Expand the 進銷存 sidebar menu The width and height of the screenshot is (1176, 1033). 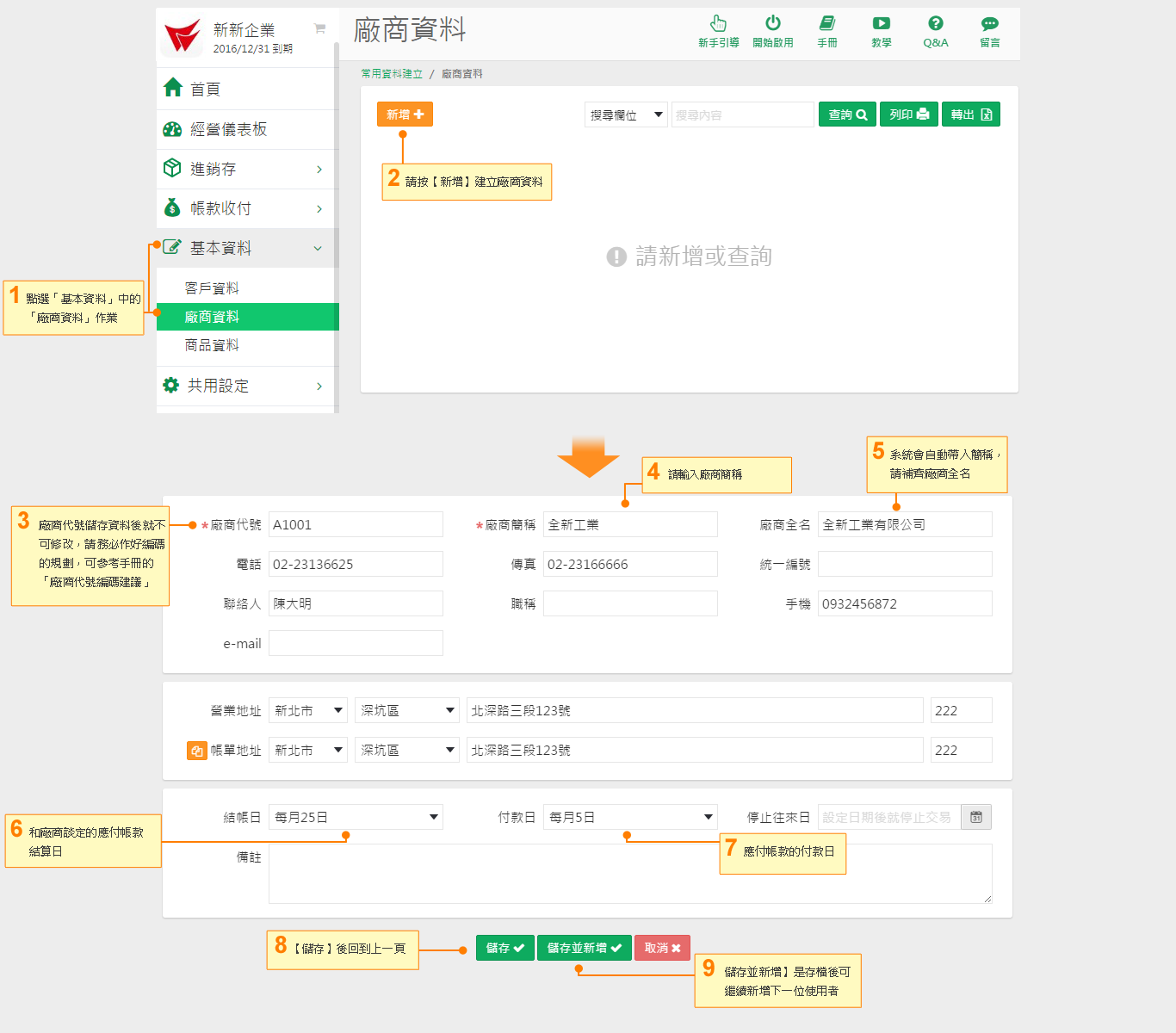pos(247,169)
